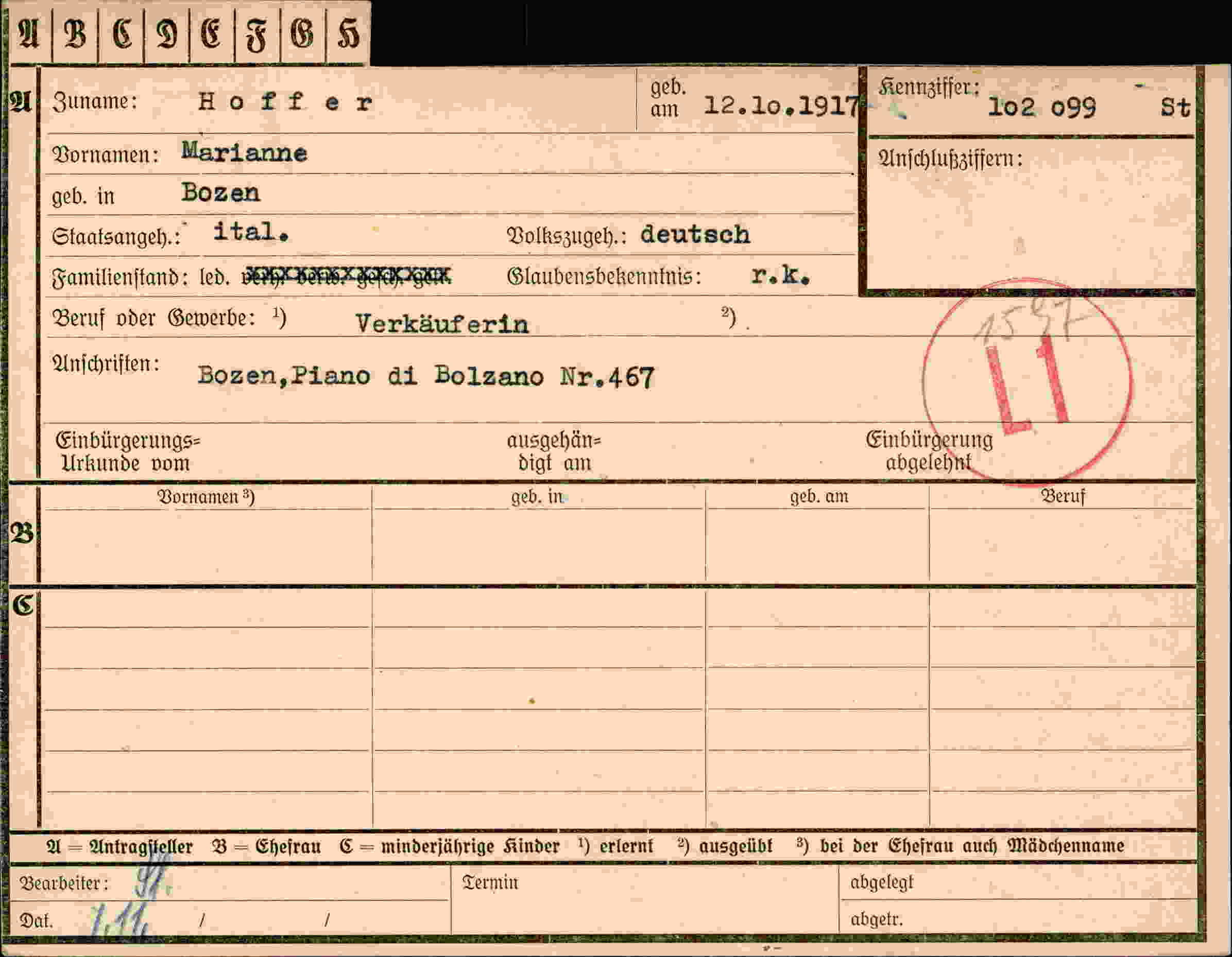This screenshot has height=957, width=1232.
Task: Click ethnicity value 'deutsch'
Action: (695, 234)
